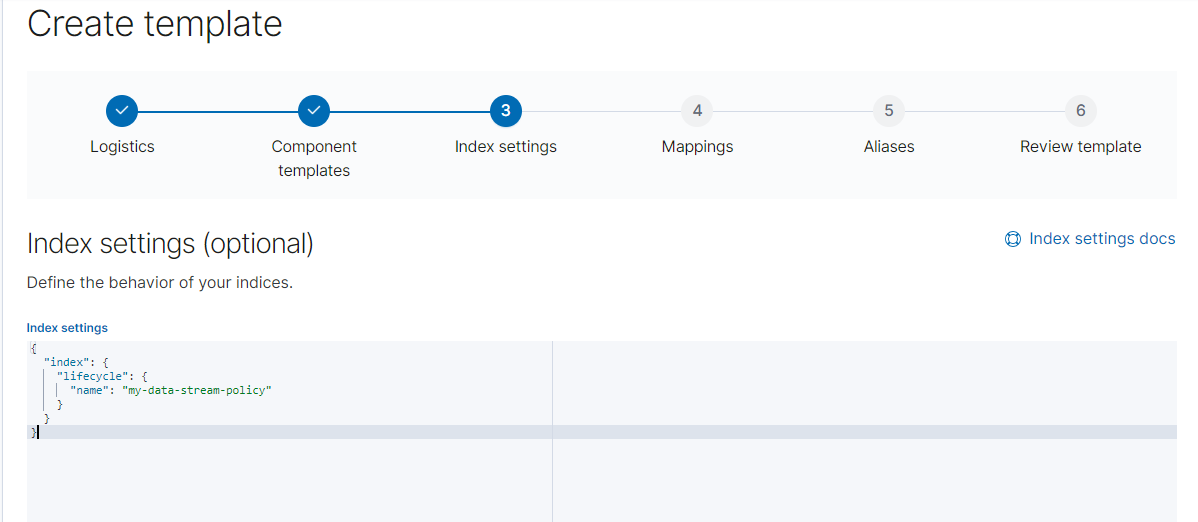
Task: Click the Component templates checkmark circle
Action: pos(313,111)
